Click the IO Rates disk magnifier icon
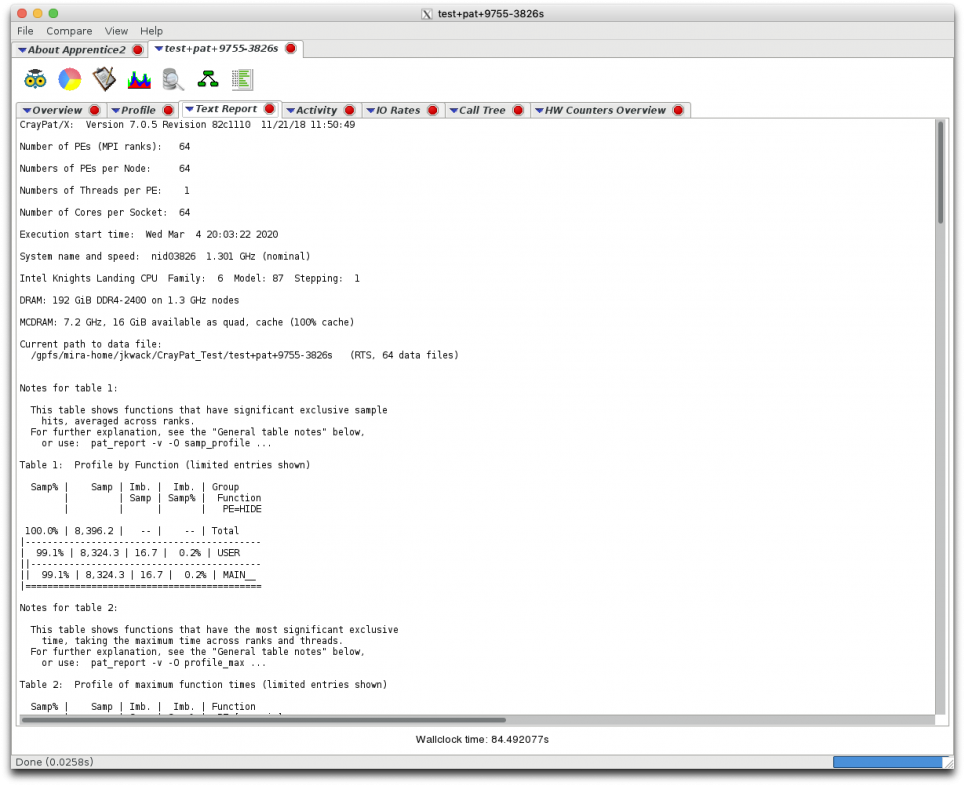965x786 pixels. click(173, 79)
